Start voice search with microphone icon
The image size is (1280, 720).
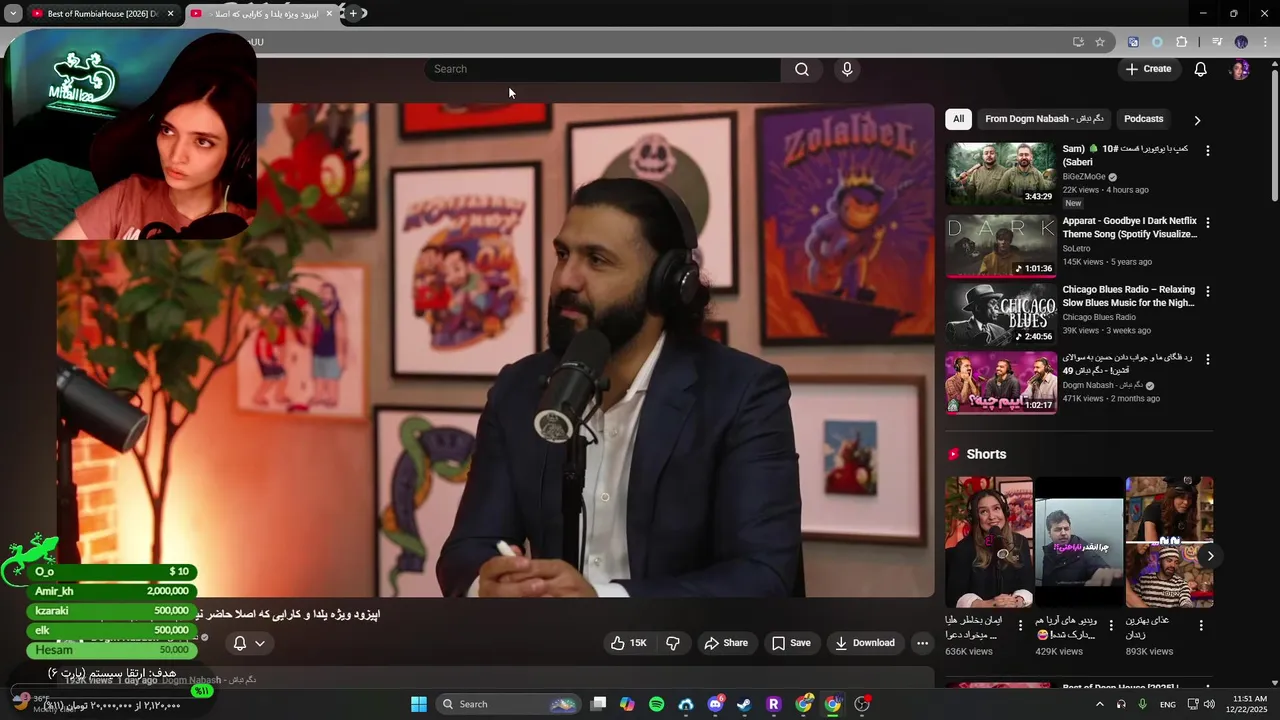(847, 69)
